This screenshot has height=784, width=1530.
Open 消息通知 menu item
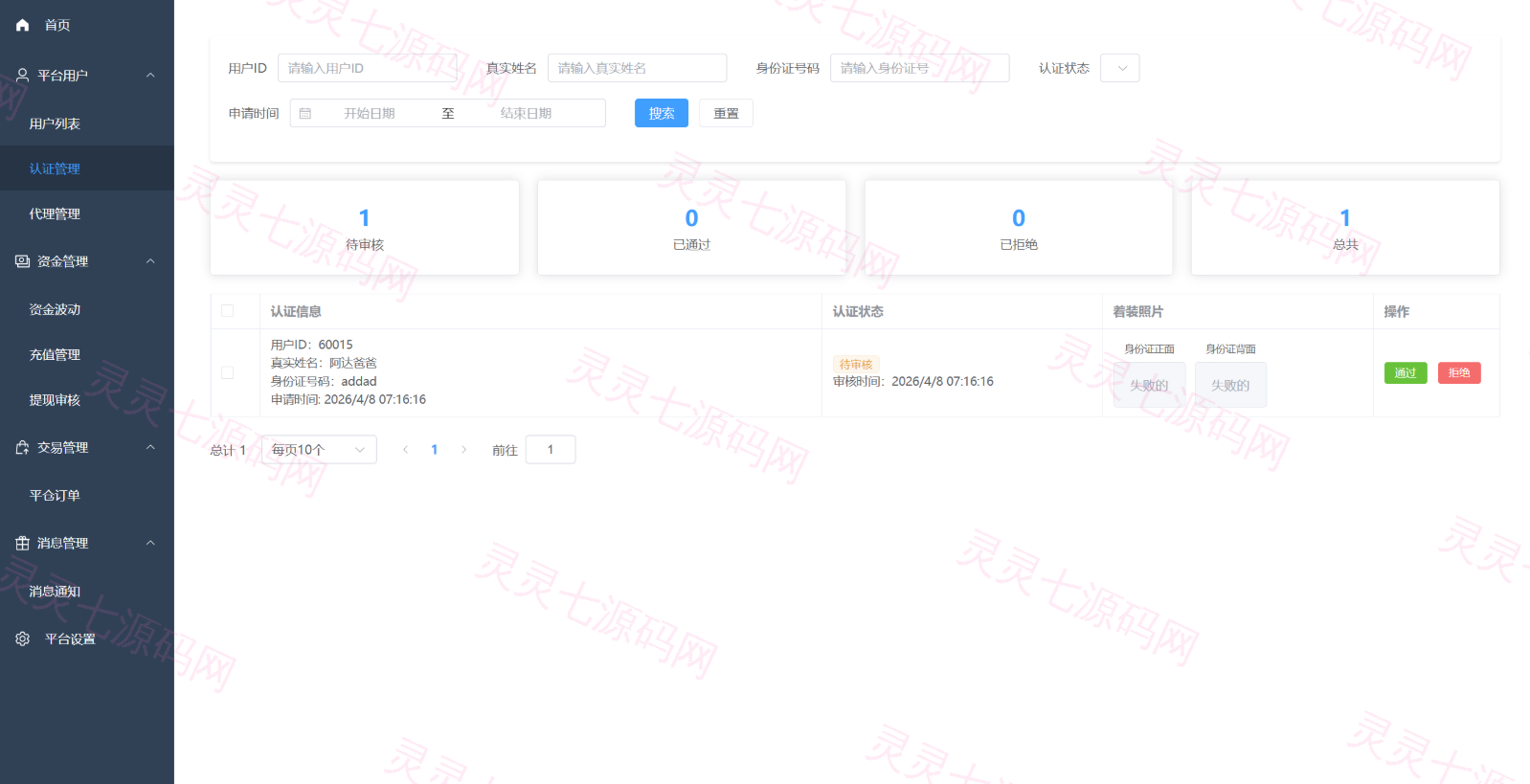pyautogui.click(x=87, y=591)
